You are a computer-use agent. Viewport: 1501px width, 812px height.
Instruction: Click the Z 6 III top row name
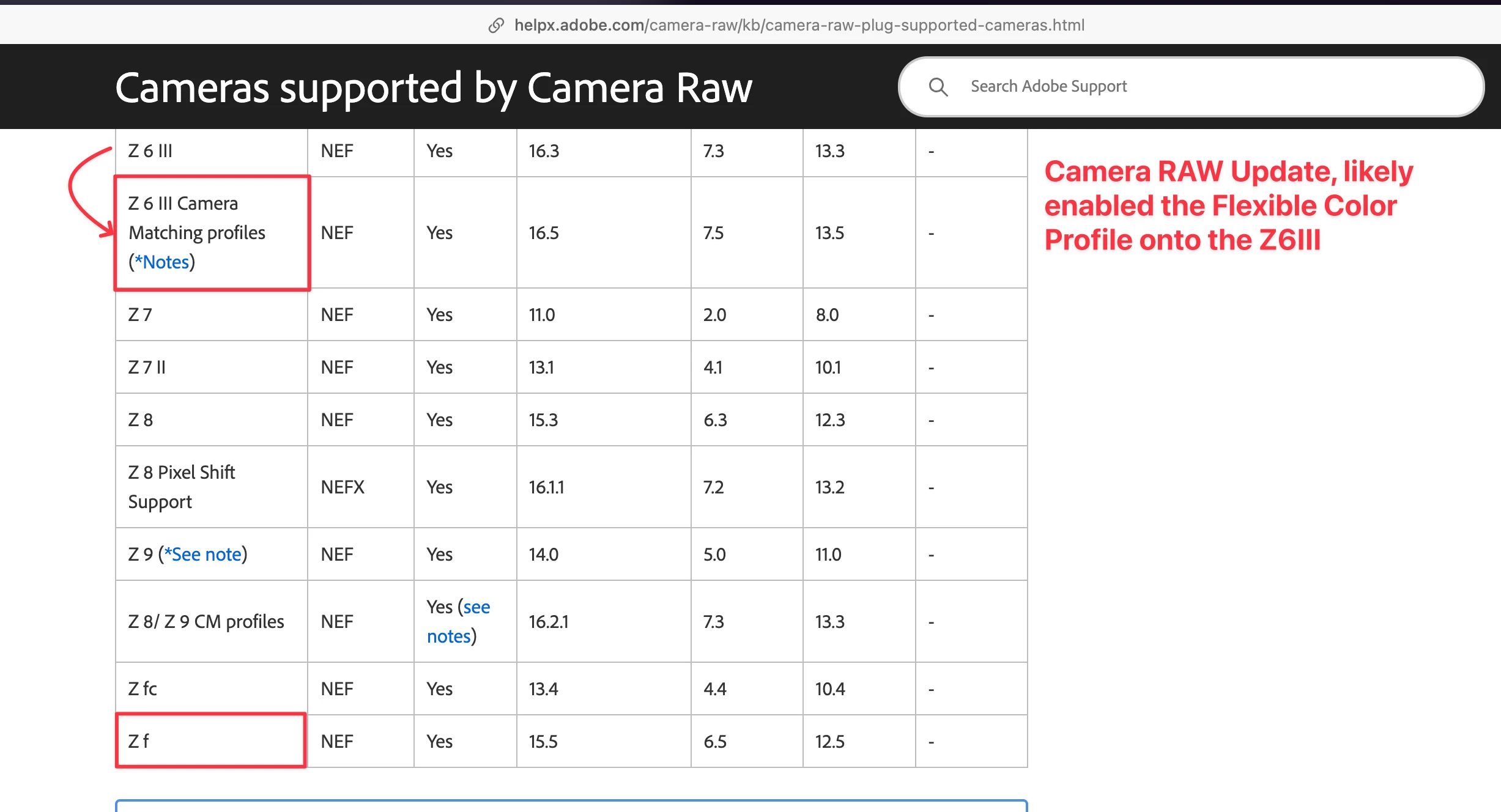coord(150,151)
